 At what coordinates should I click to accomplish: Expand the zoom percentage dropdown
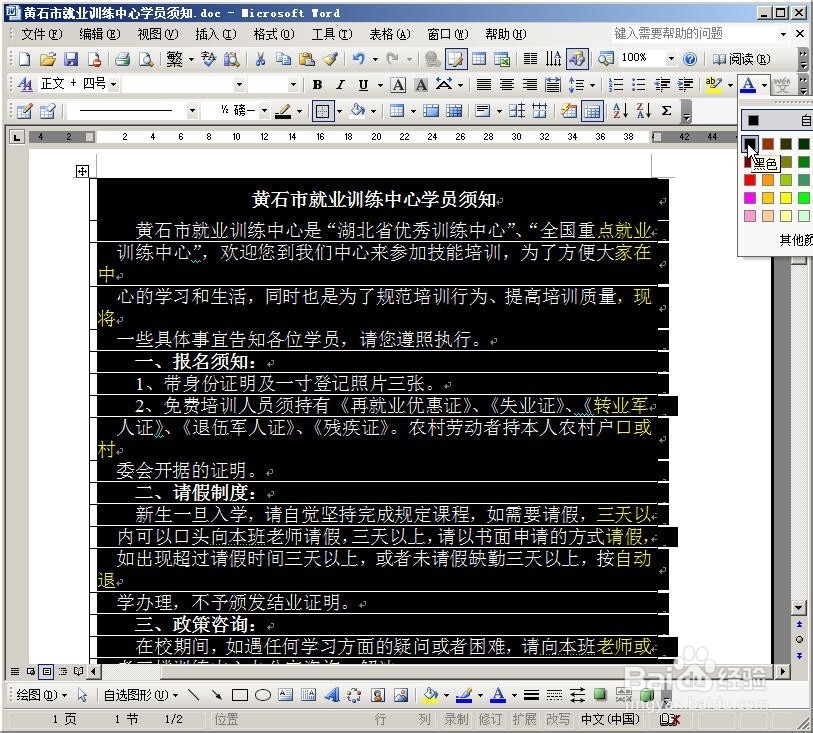coord(671,59)
